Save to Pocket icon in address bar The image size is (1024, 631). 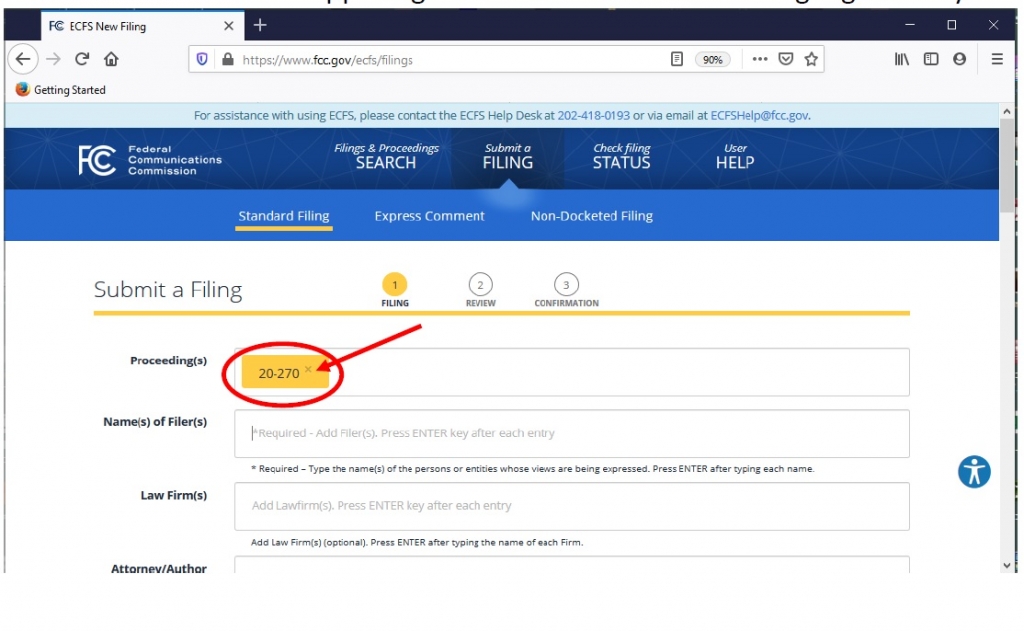[x=786, y=59]
